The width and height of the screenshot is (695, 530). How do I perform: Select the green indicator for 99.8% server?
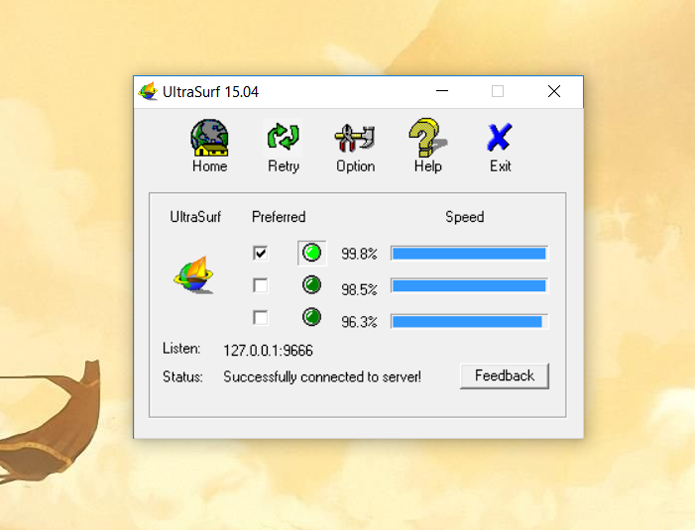pyautogui.click(x=312, y=253)
